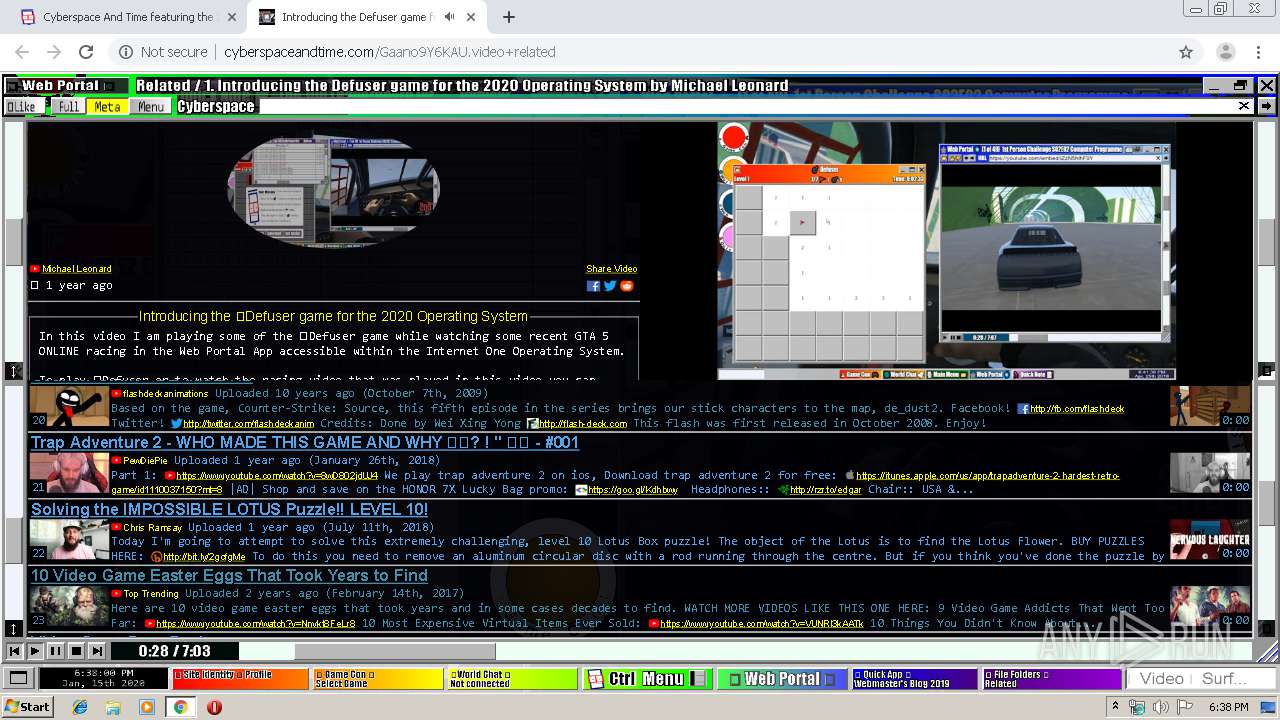
Task: Open the Opera icon in taskbar
Action: (x=214, y=707)
